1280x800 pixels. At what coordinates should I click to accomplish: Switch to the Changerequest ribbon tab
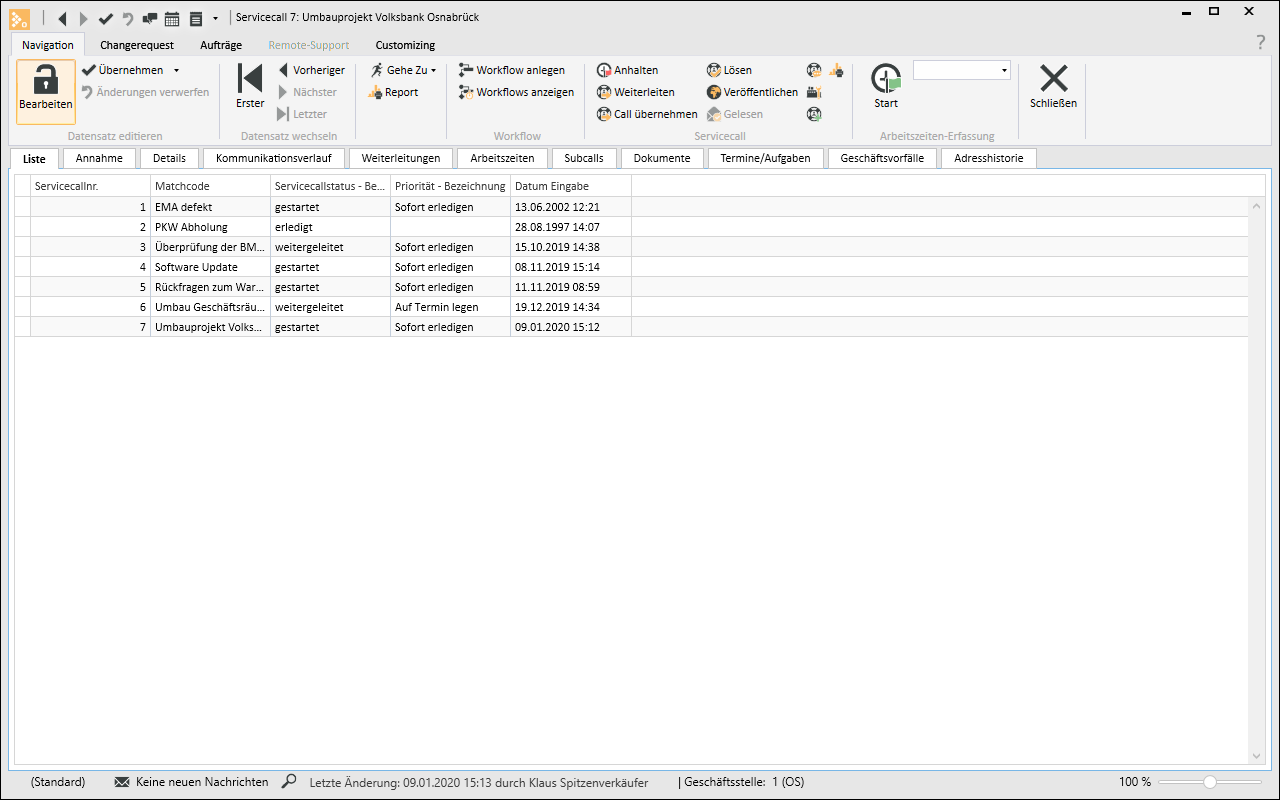pyautogui.click(x=137, y=45)
